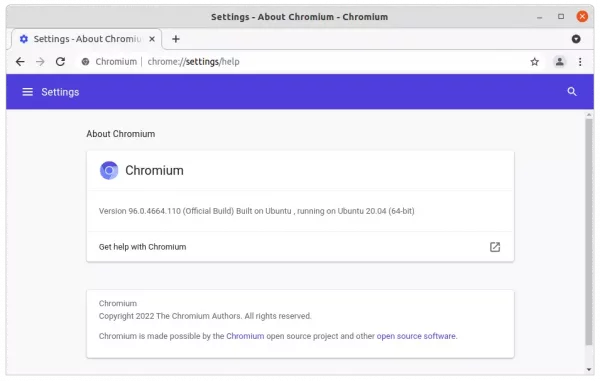
Task: Click the Chromium logo in the card
Action: point(109,170)
